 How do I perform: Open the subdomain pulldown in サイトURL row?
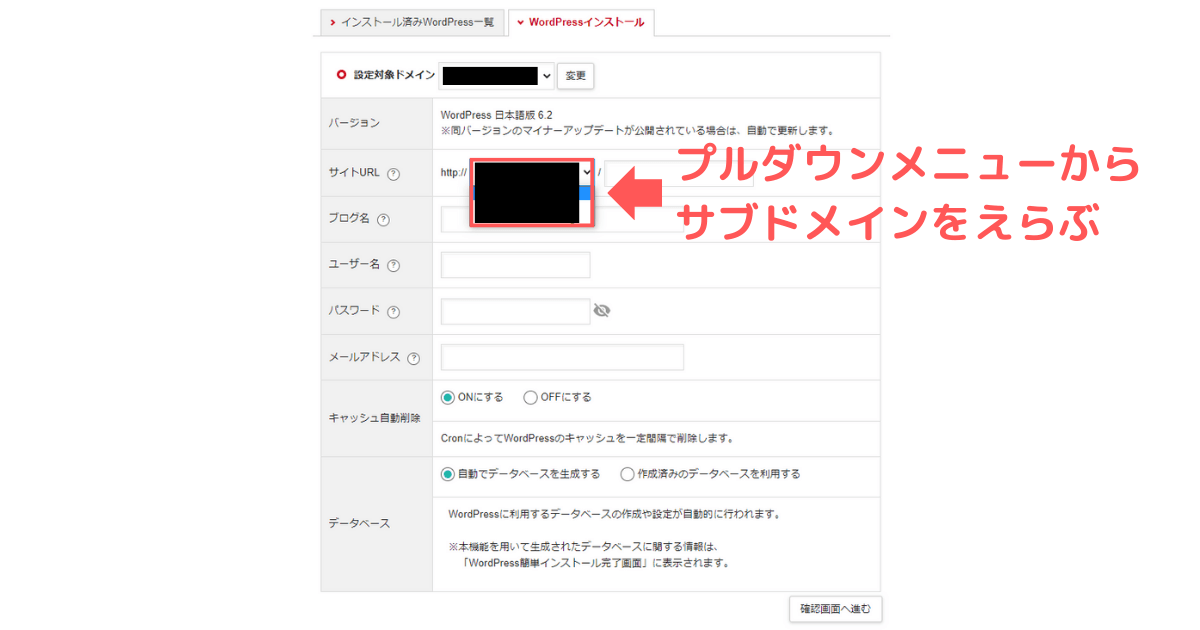[585, 172]
